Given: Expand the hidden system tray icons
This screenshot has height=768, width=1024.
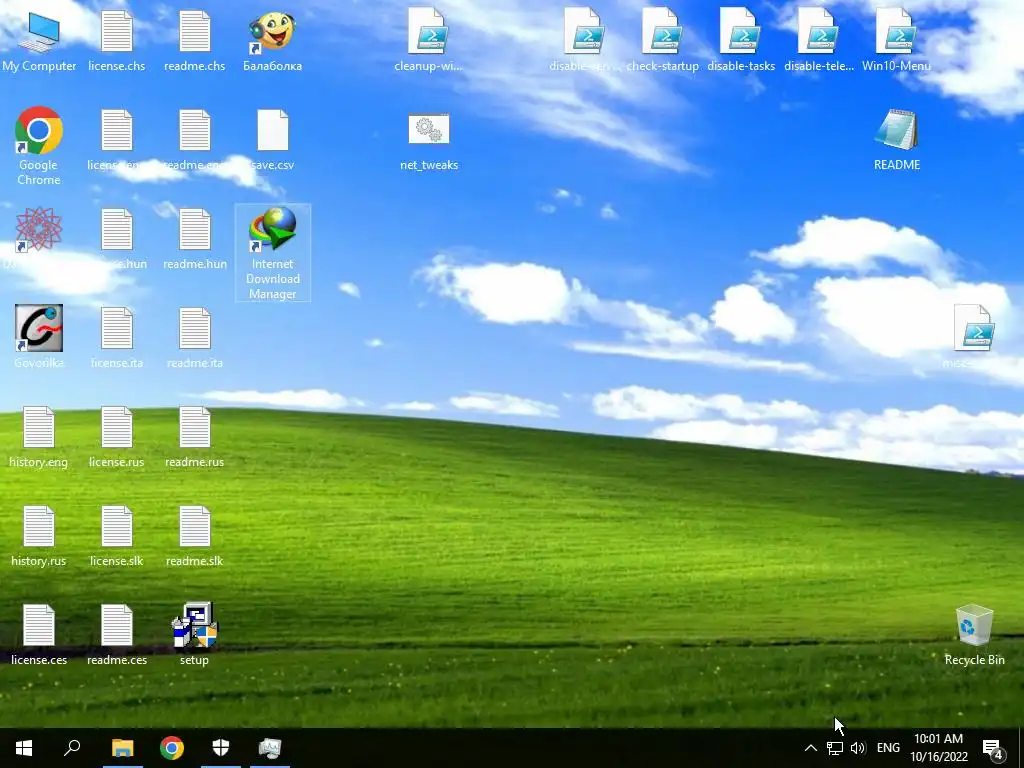Looking at the screenshot, I should pos(810,748).
